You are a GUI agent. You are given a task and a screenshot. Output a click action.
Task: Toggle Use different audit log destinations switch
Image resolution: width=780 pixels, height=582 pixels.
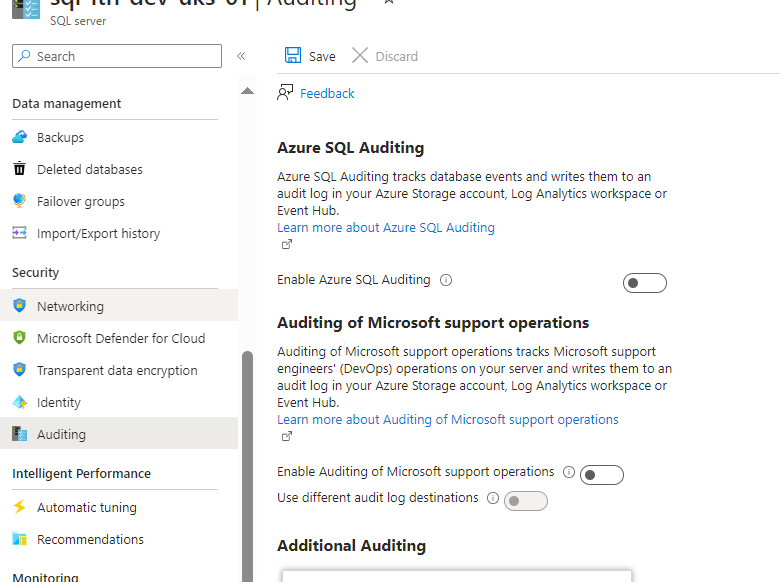pyautogui.click(x=526, y=501)
